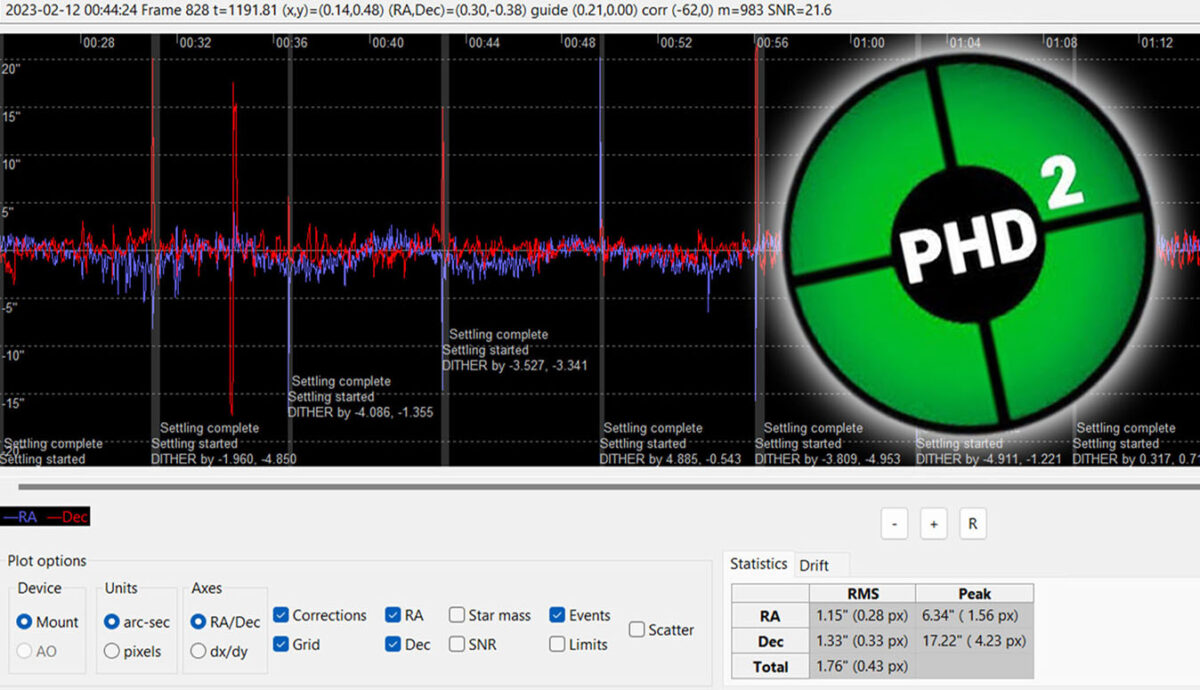Select dx/dy axes option
Viewport: 1200px width, 690px height.
(199, 651)
